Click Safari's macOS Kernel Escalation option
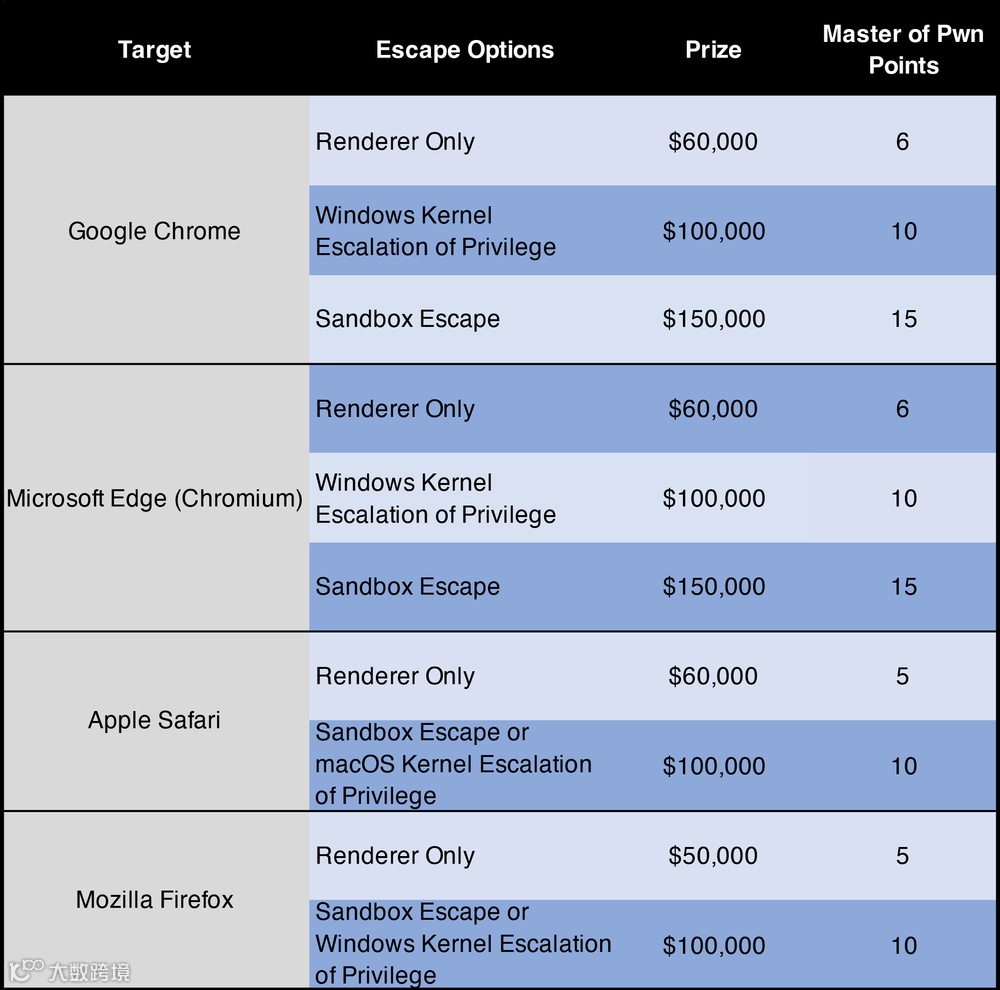The width and height of the screenshot is (1000, 990). click(453, 765)
